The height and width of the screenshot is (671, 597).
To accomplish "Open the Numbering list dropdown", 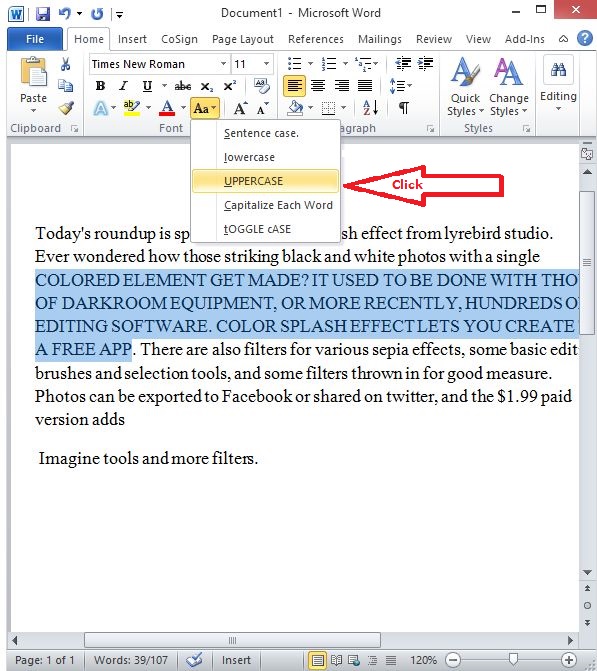I will click(x=345, y=64).
